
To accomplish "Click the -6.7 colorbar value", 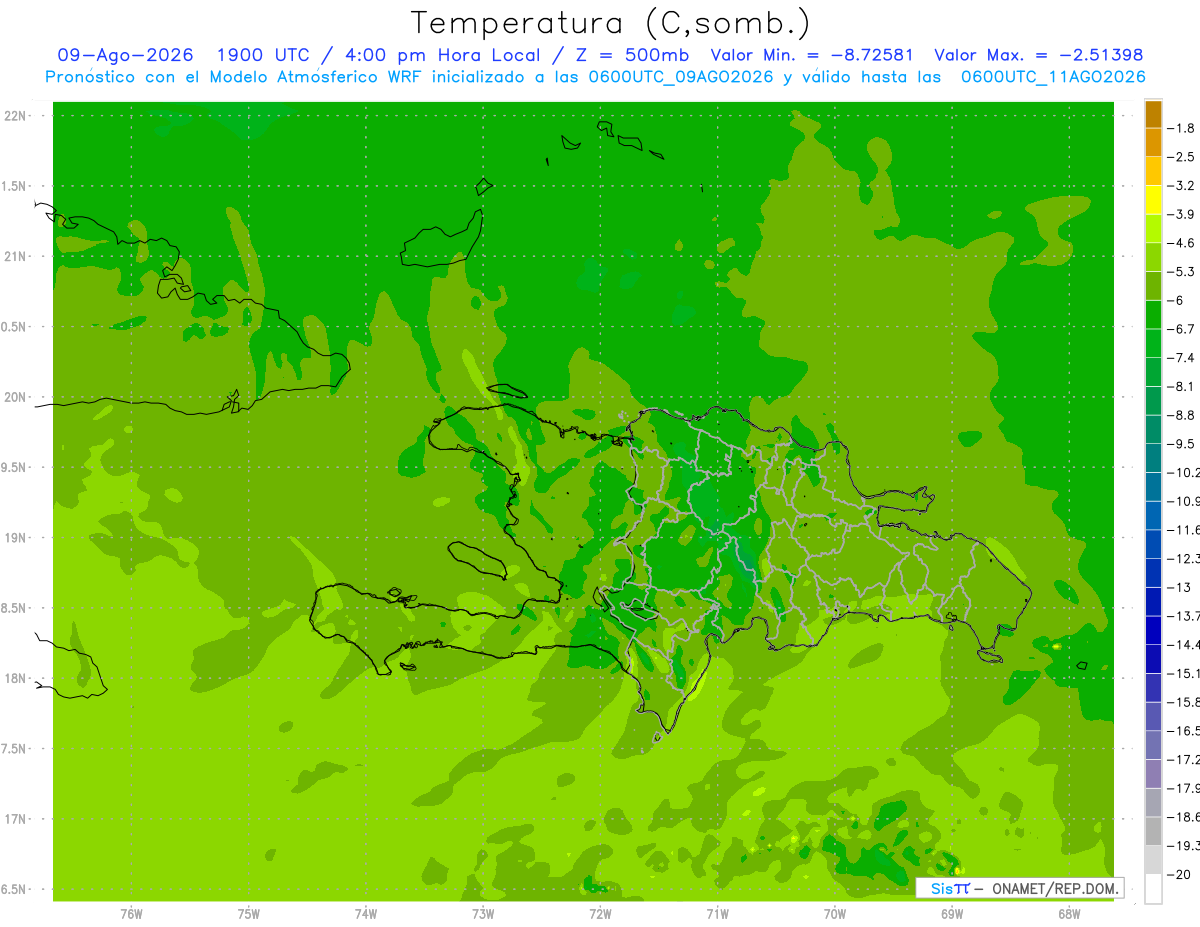I will [1181, 329].
